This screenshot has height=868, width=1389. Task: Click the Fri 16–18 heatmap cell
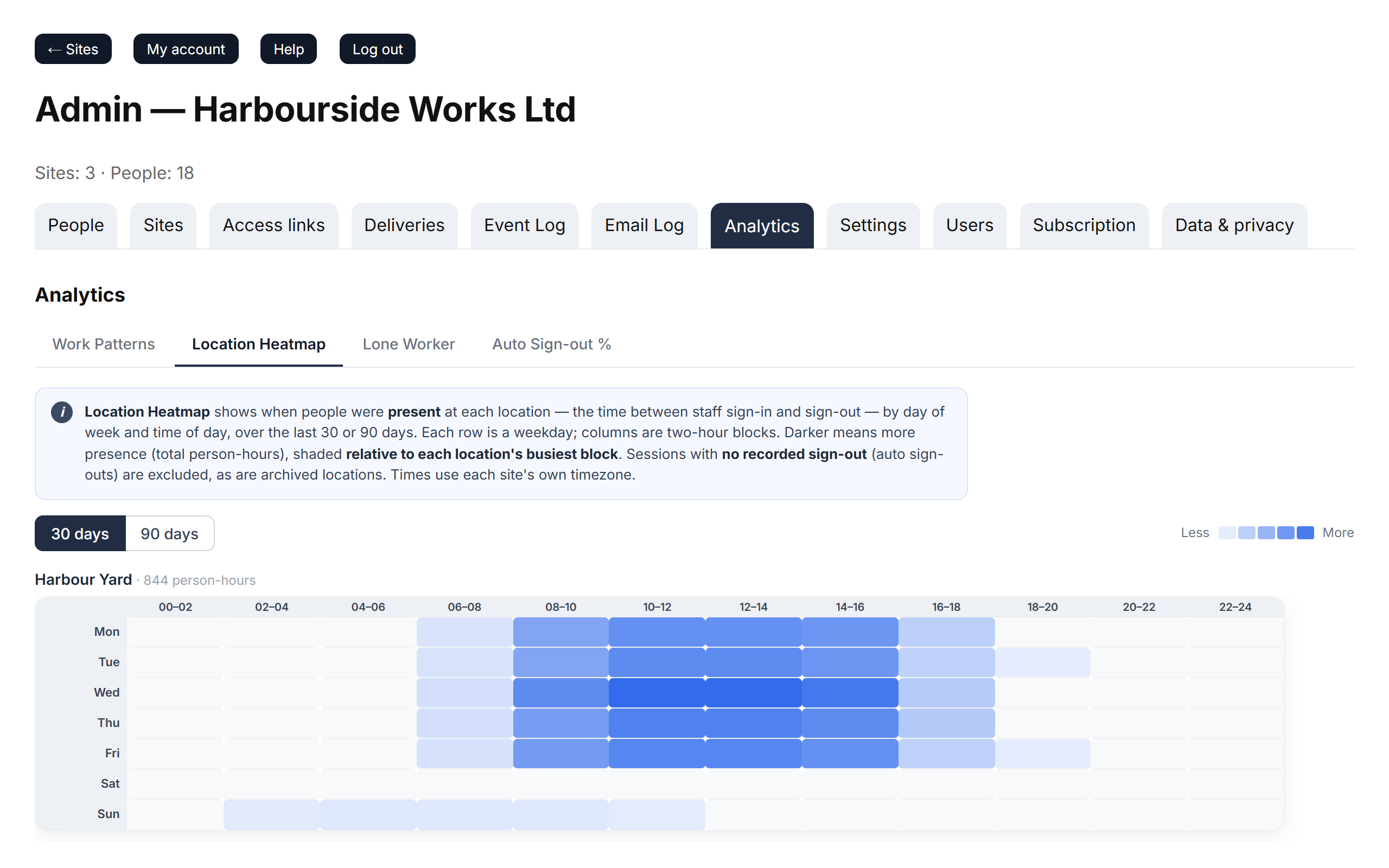[946, 753]
